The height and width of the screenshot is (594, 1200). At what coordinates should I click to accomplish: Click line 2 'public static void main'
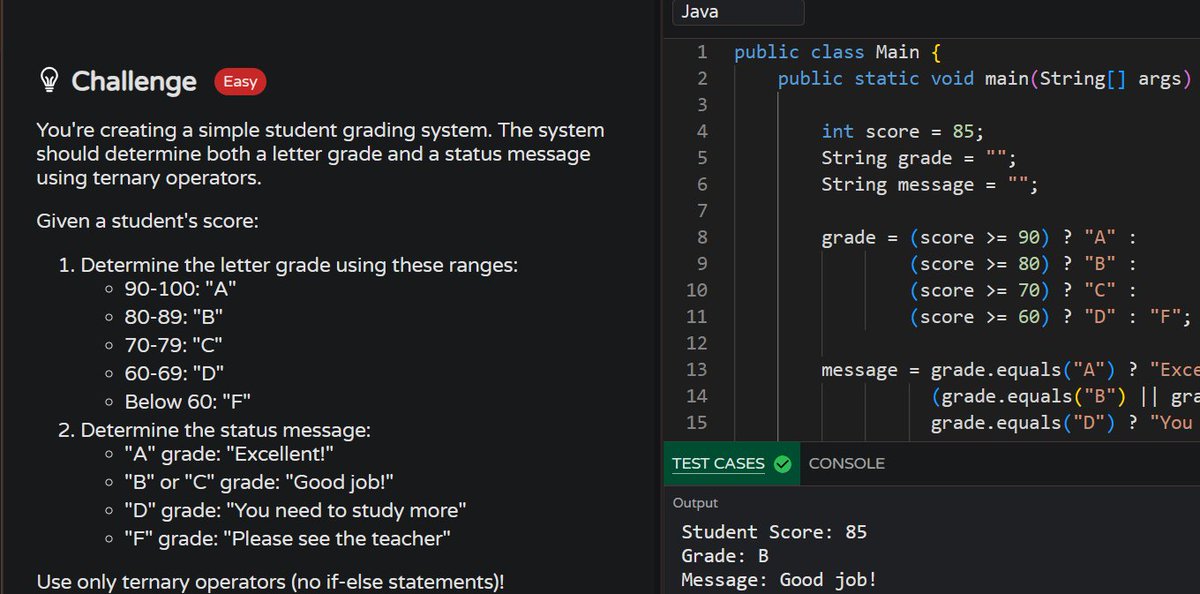[x=984, y=78]
